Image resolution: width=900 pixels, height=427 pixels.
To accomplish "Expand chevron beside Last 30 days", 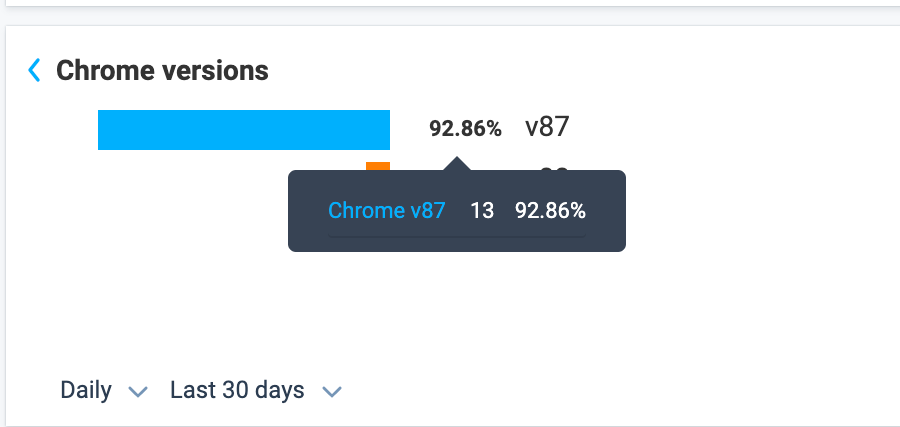I will click(332, 392).
